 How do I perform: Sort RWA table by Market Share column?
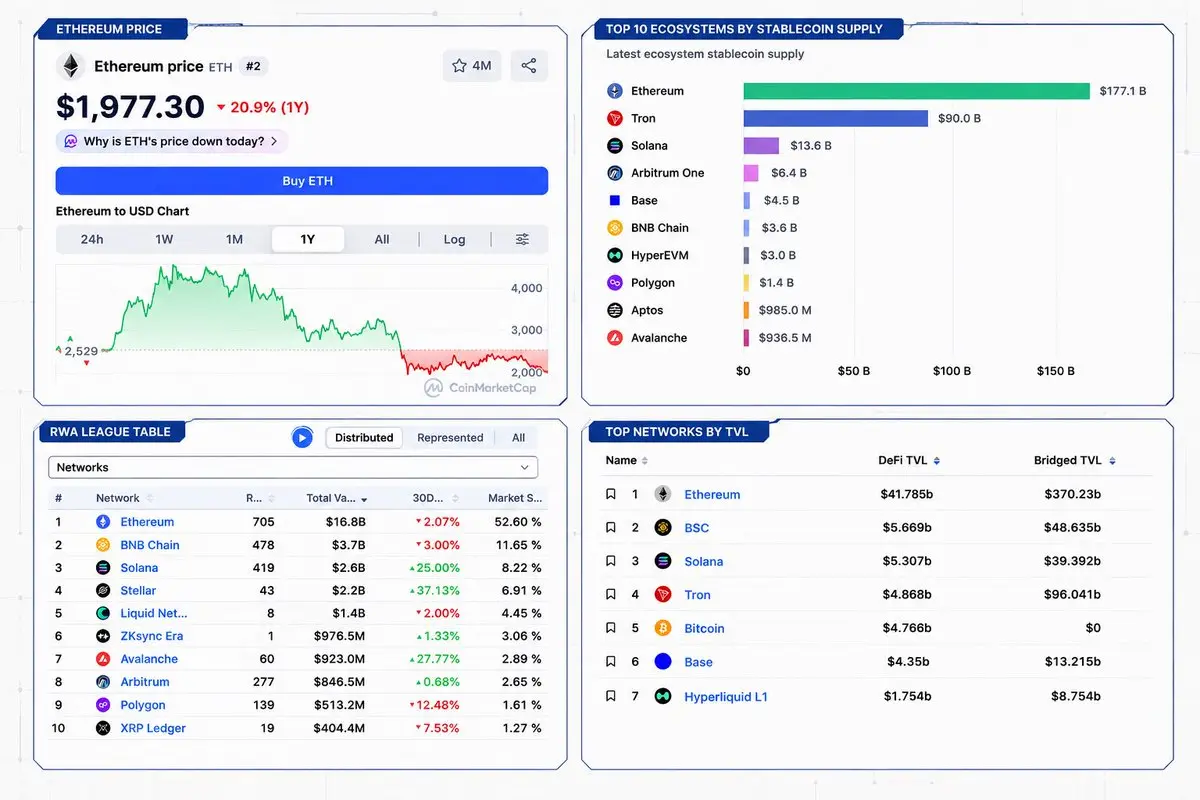[x=515, y=498]
